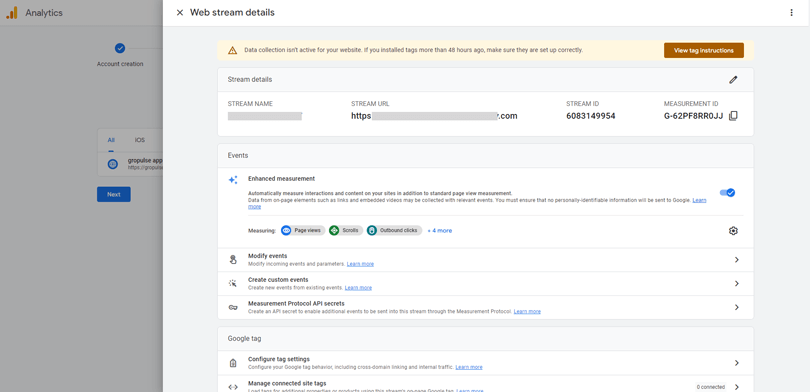Expand the Create custom events chevron

point(737,284)
